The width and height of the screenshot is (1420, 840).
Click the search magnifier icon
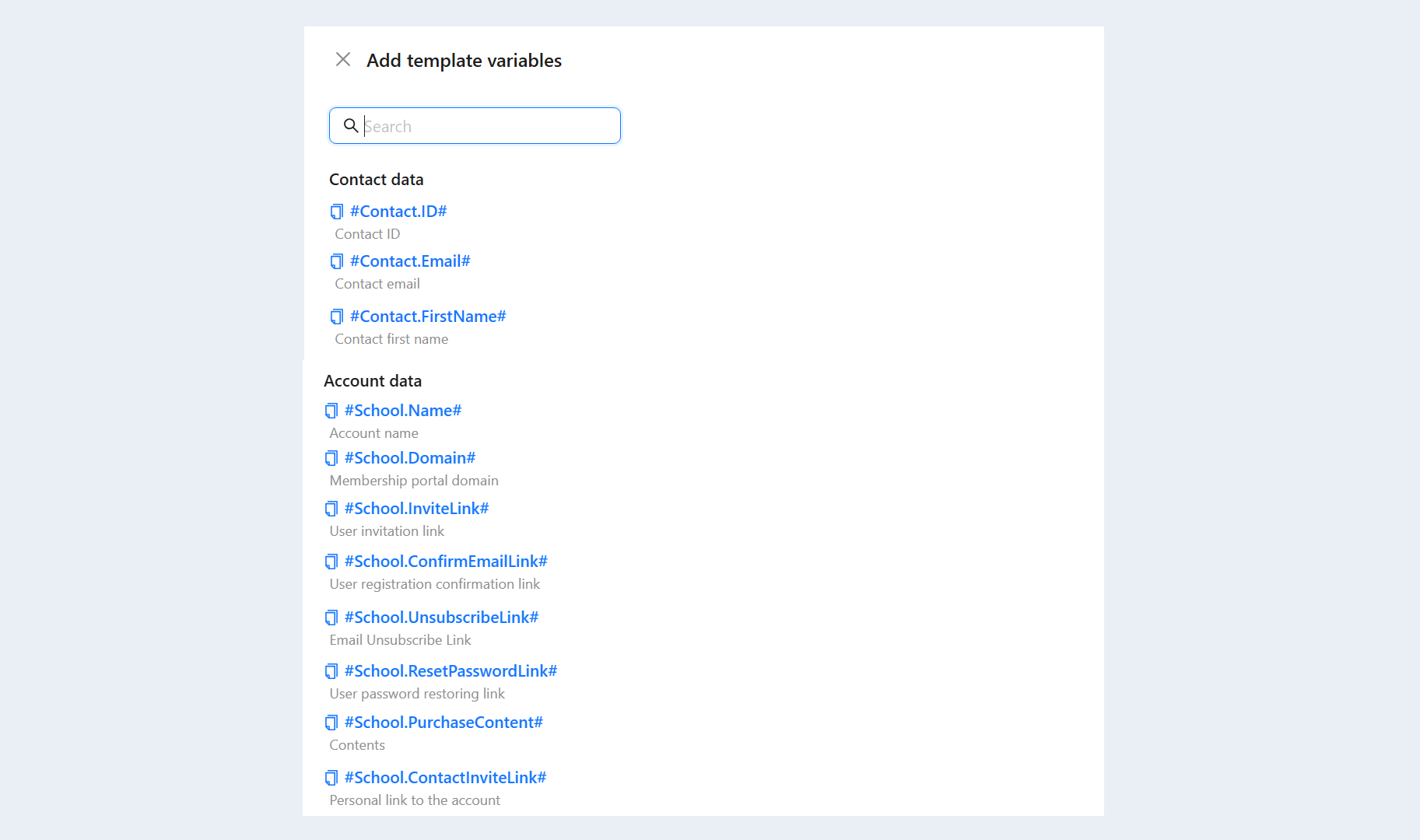point(351,125)
